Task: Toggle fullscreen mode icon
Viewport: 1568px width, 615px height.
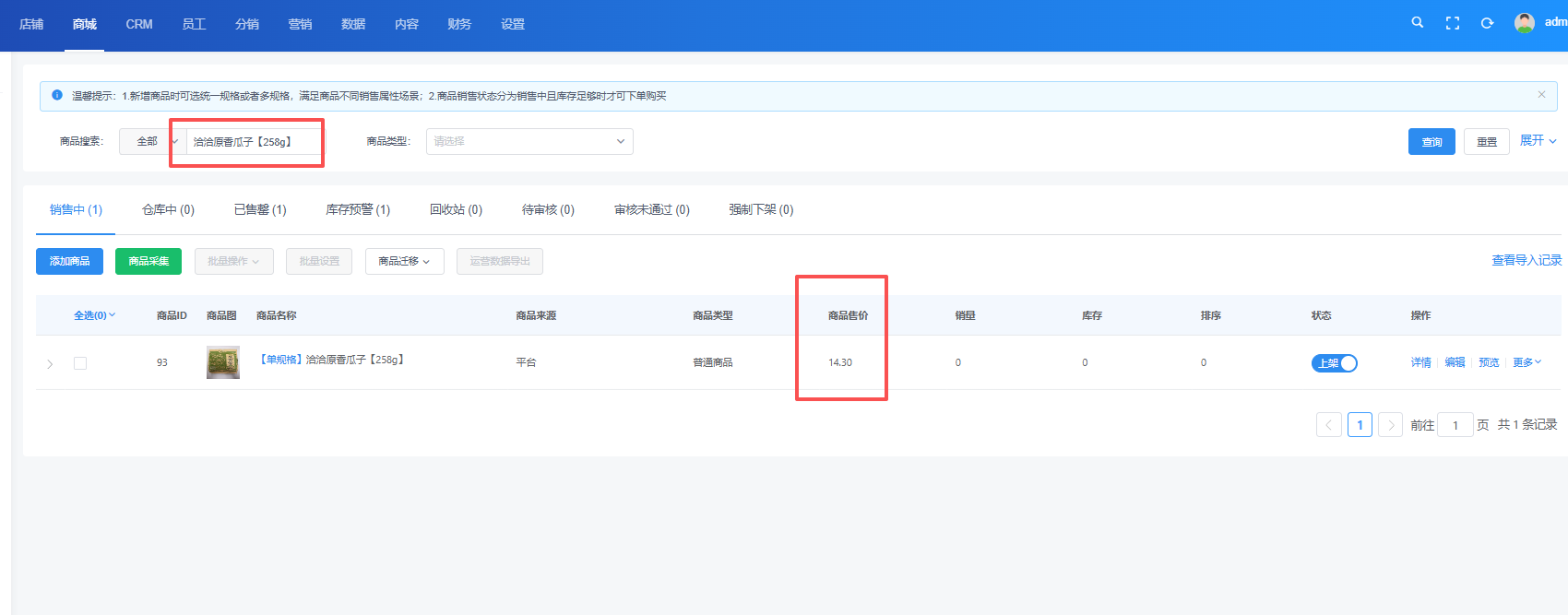Action: [x=1453, y=23]
